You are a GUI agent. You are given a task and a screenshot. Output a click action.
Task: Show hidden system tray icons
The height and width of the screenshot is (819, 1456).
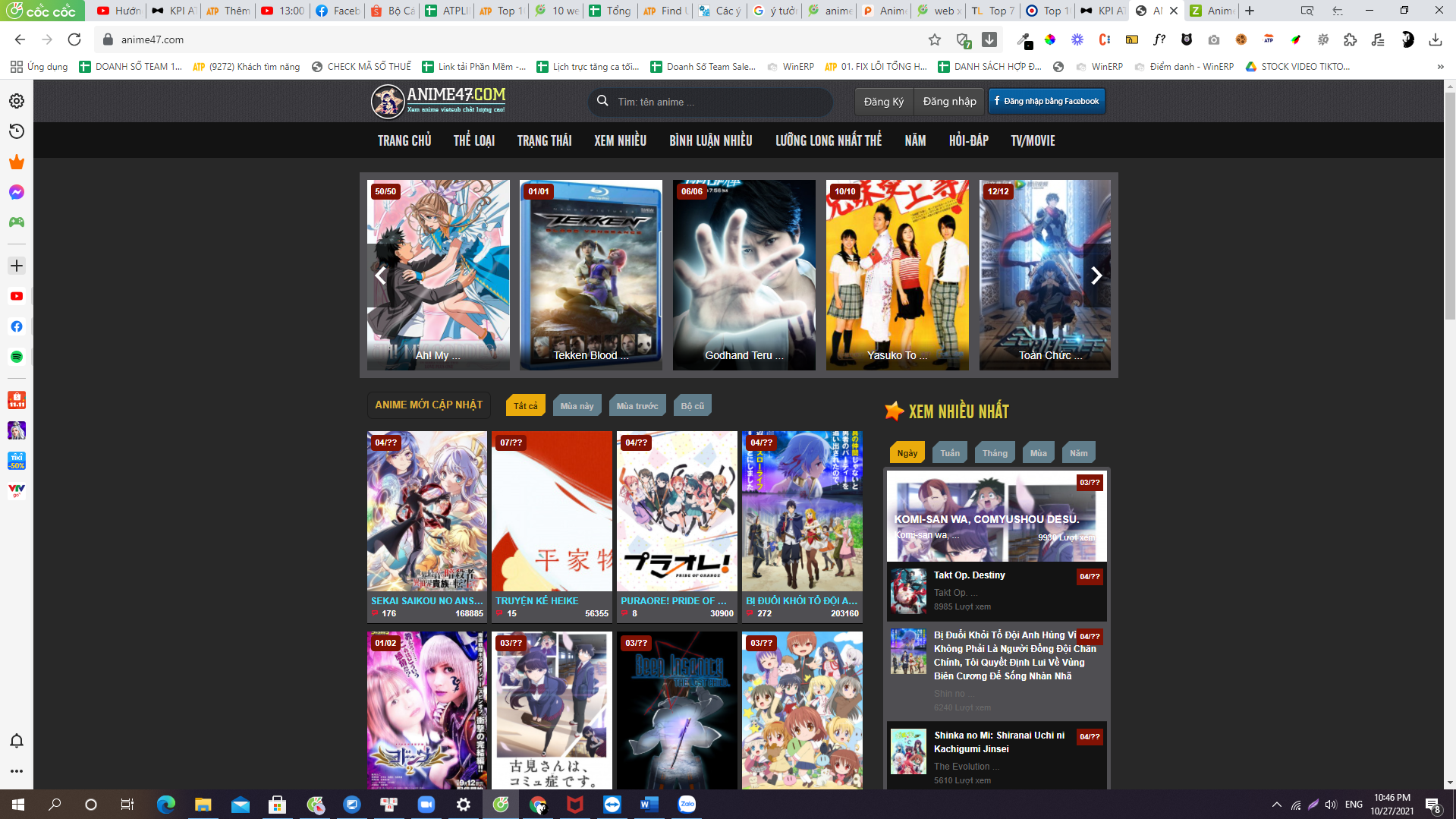coord(1277,805)
